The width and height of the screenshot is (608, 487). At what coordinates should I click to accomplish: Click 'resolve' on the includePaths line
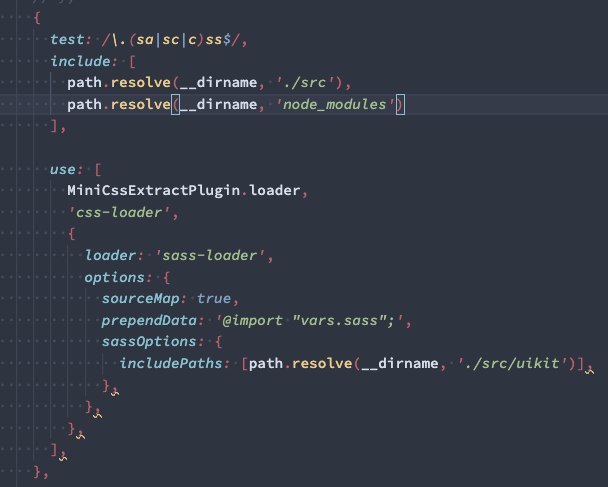322,364
